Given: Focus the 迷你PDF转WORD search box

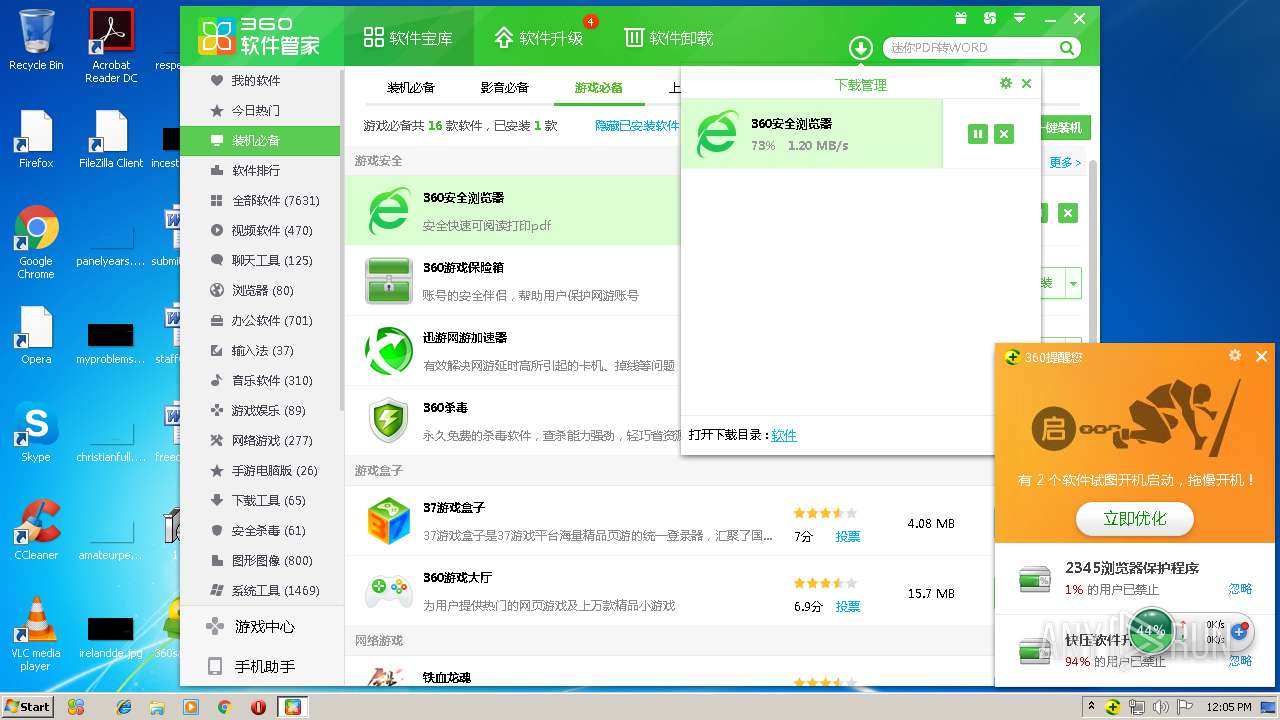Looking at the screenshot, I should pos(970,47).
